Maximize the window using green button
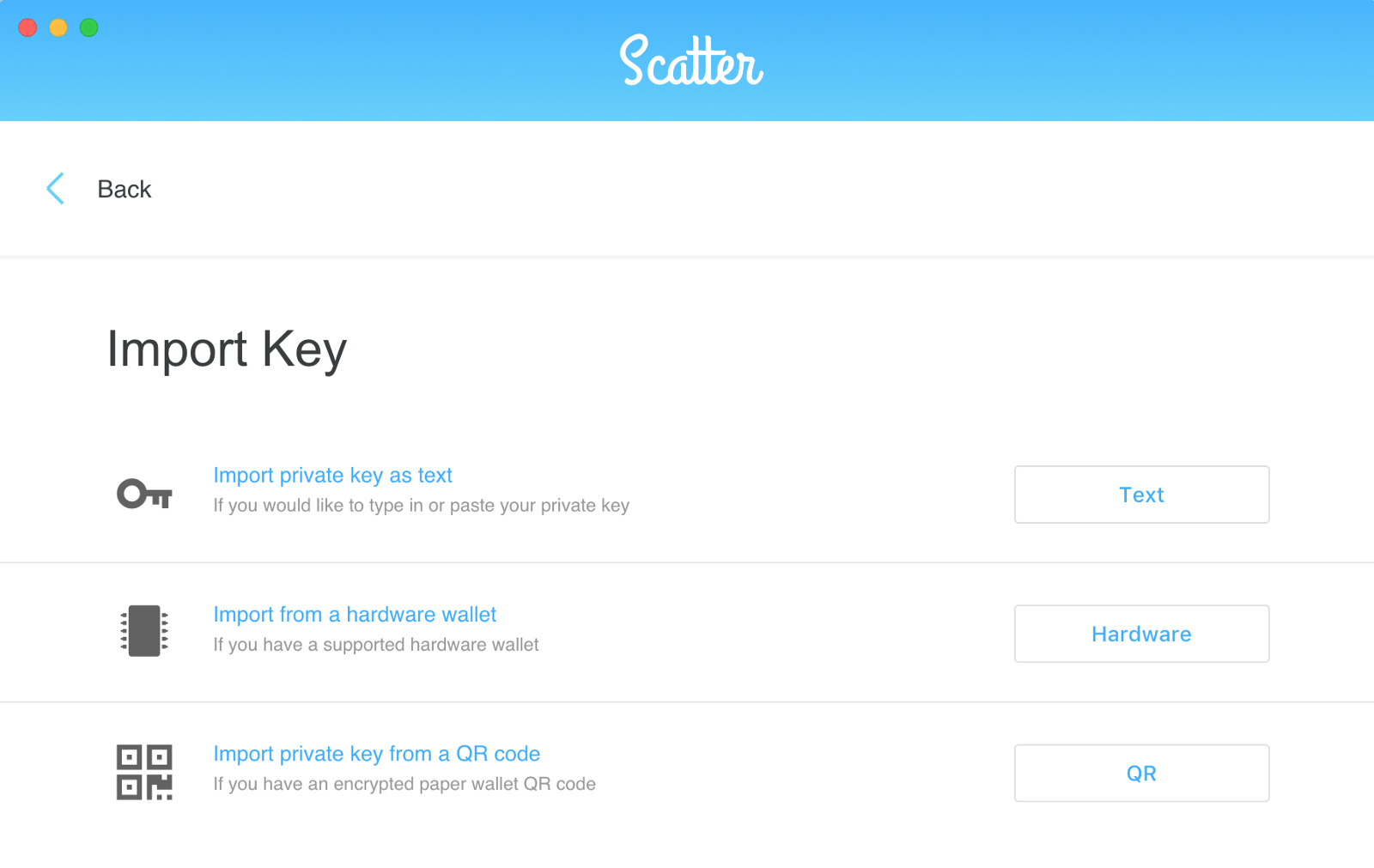This screenshot has height=868, width=1374. 89,27
